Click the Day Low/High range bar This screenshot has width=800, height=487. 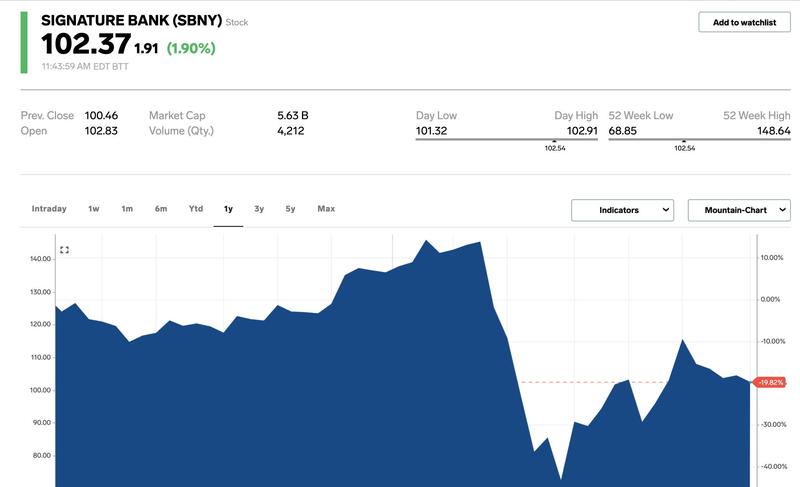507,139
